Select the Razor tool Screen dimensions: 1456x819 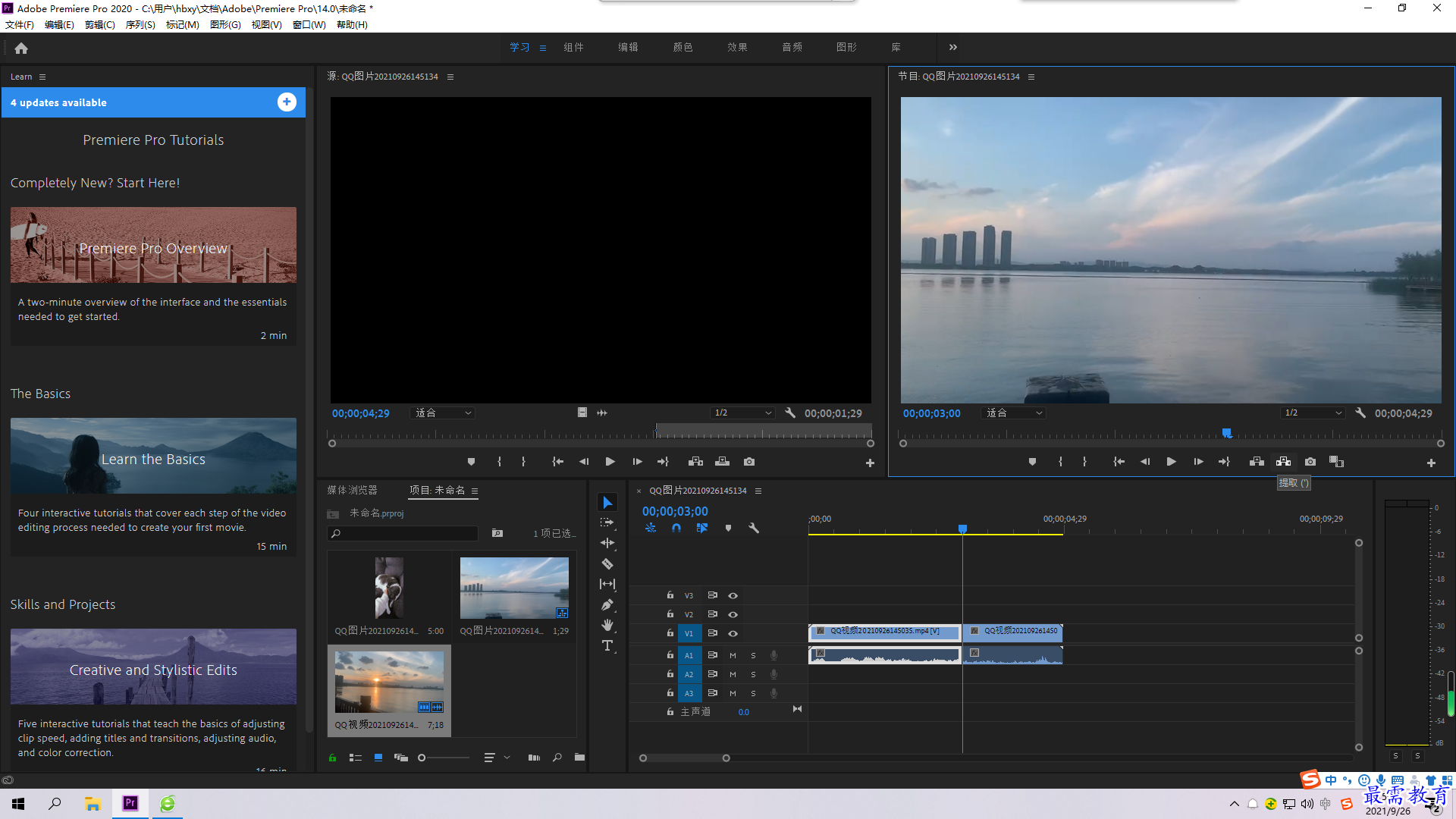(x=607, y=563)
